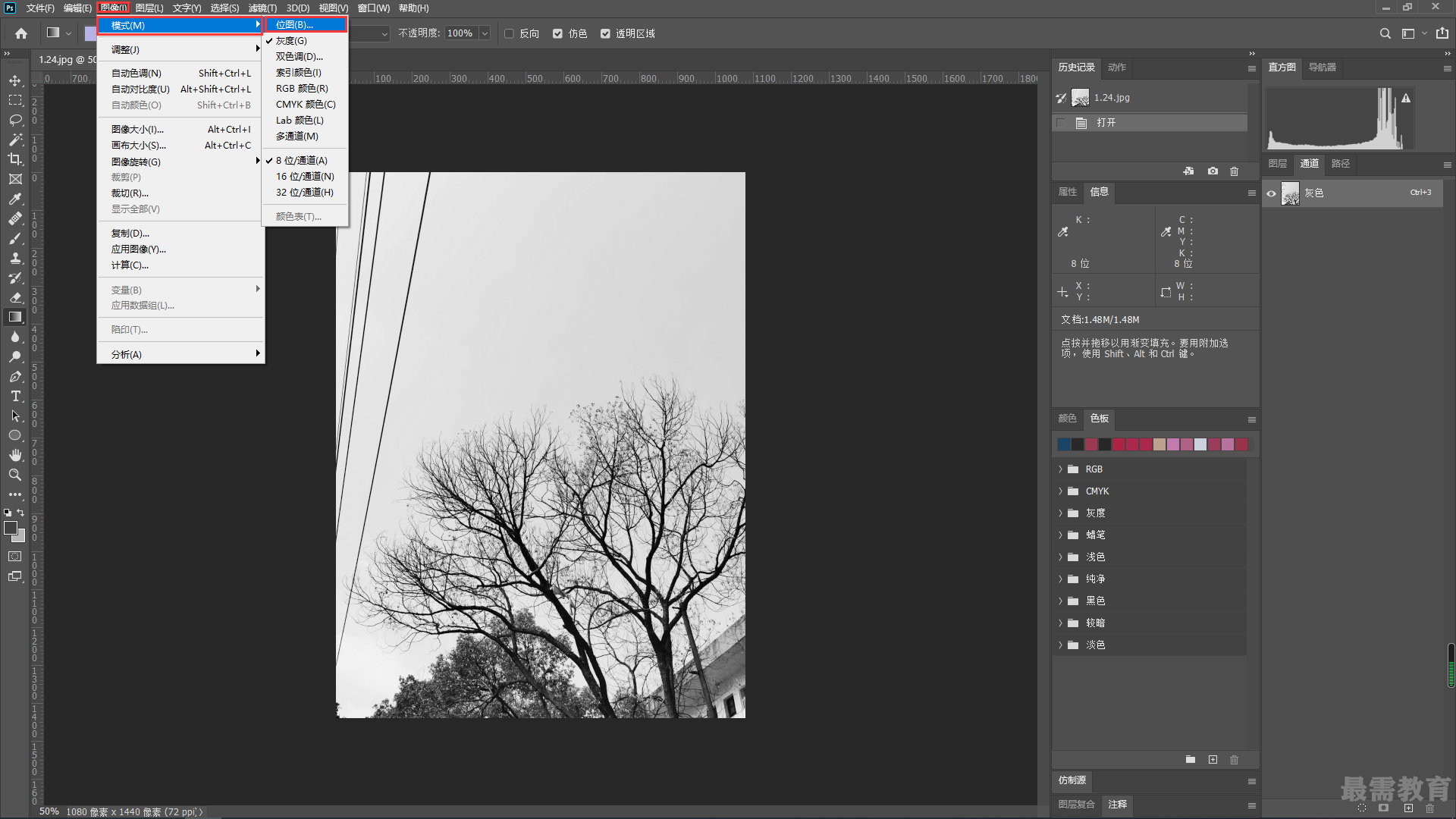
Task: Toggle the 仿色 checkbox
Action: tap(557, 33)
